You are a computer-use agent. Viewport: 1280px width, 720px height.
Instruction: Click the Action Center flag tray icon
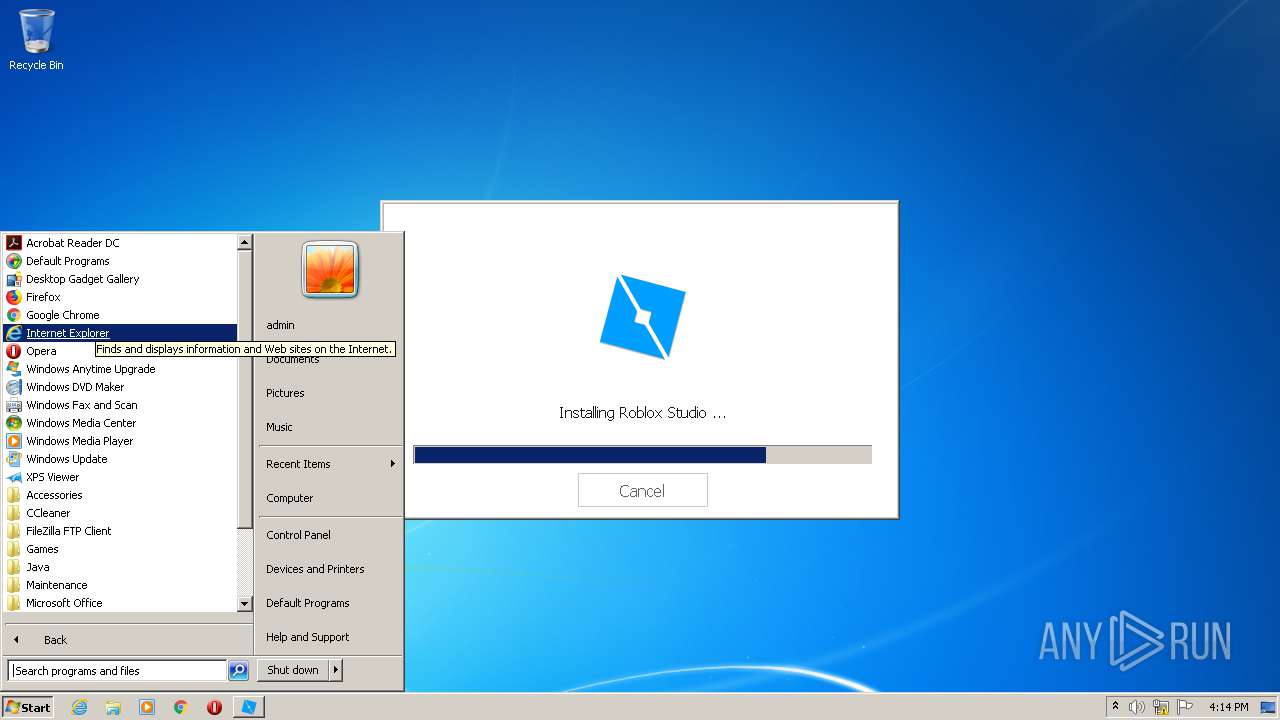point(1185,707)
